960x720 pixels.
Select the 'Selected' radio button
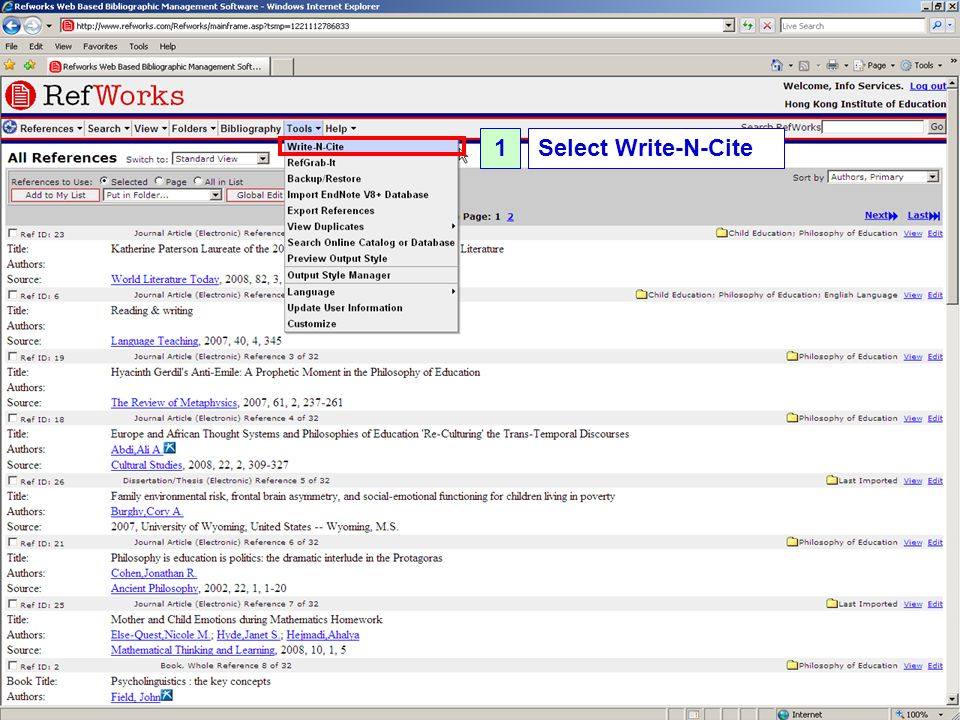tap(103, 181)
